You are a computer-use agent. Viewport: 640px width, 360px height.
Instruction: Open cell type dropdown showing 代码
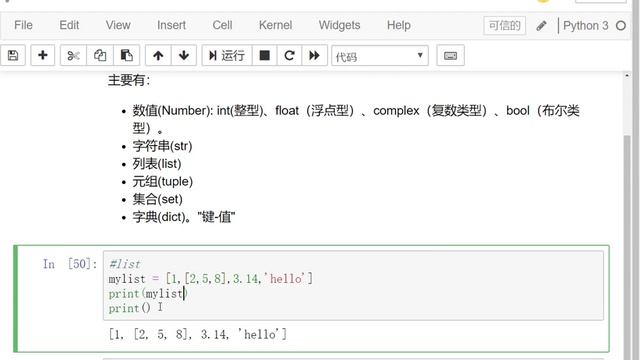click(380, 56)
